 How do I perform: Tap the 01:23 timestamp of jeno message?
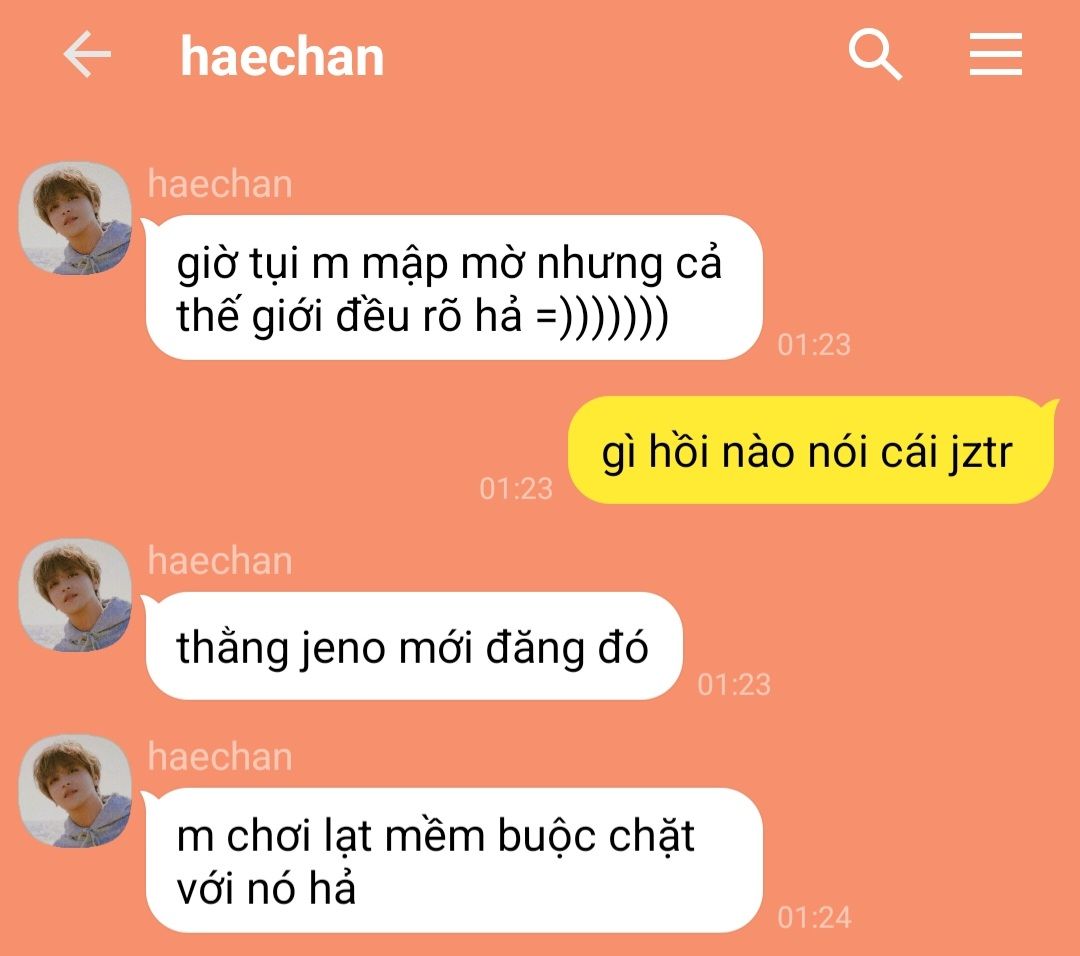(x=734, y=684)
